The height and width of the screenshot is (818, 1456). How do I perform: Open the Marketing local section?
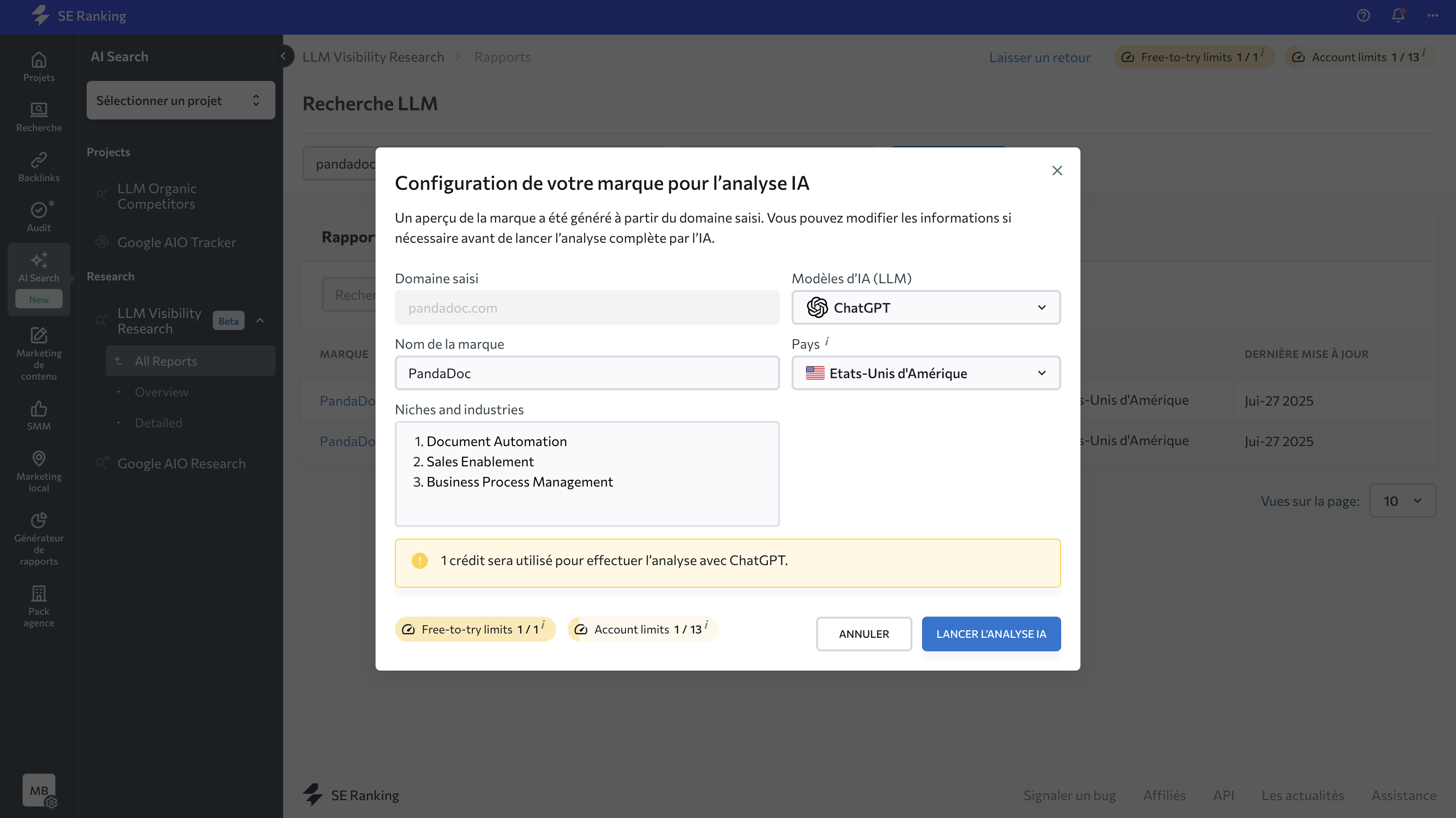[39, 471]
